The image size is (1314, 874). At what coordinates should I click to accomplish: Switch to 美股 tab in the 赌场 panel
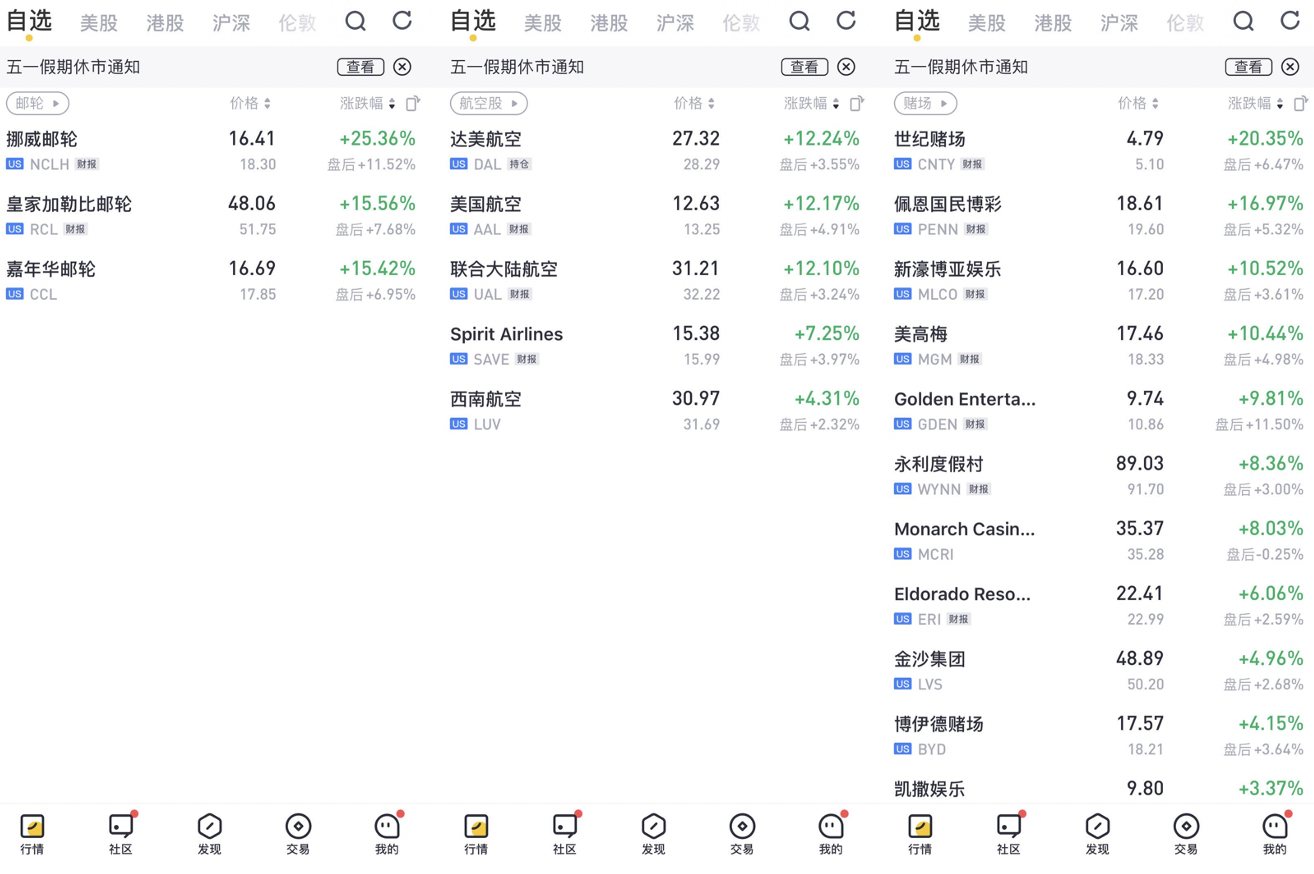tap(987, 23)
